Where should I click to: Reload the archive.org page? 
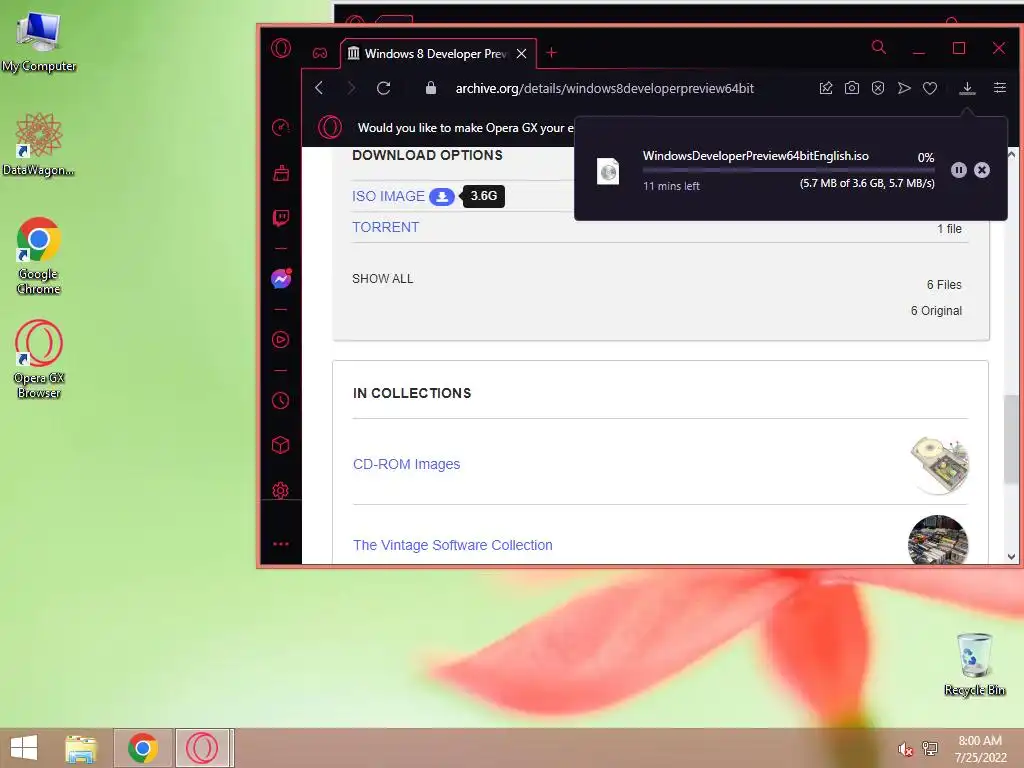pos(383,88)
